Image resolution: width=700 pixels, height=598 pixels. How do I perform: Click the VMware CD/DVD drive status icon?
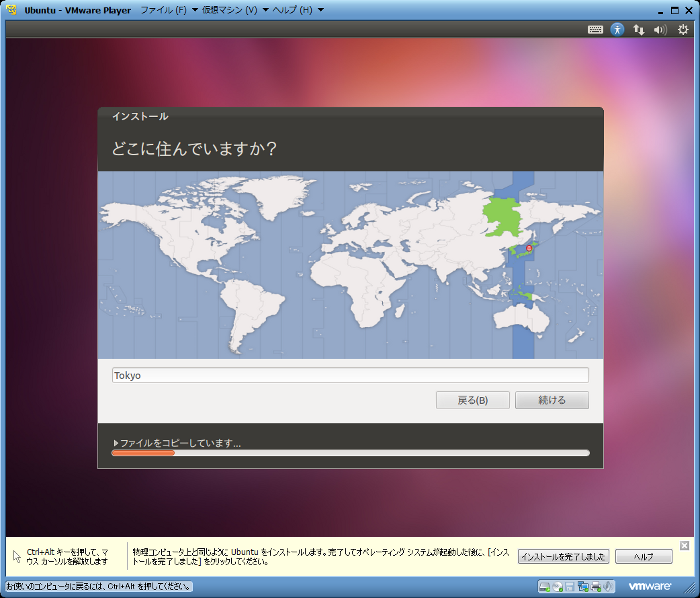tap(558, 587)
